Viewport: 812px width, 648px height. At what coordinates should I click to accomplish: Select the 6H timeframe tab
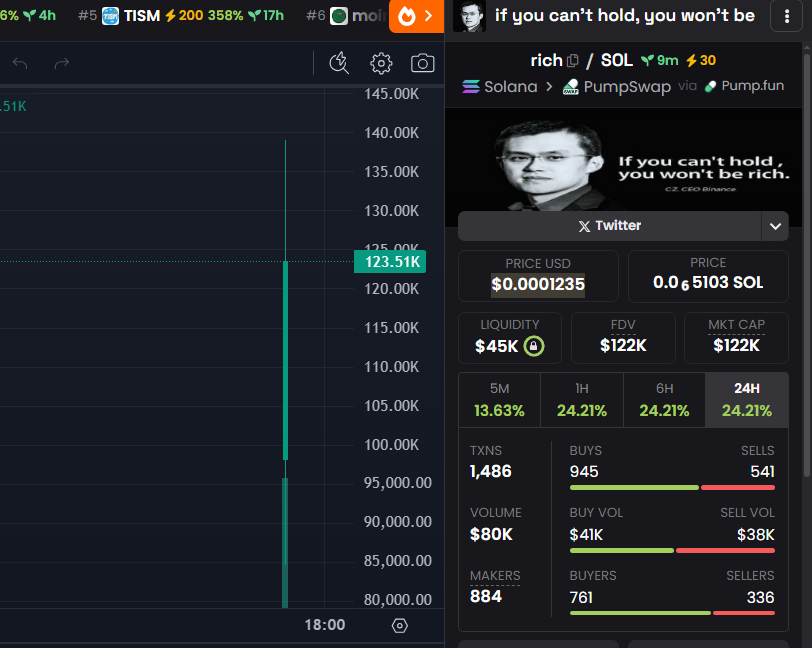[664, 400]
